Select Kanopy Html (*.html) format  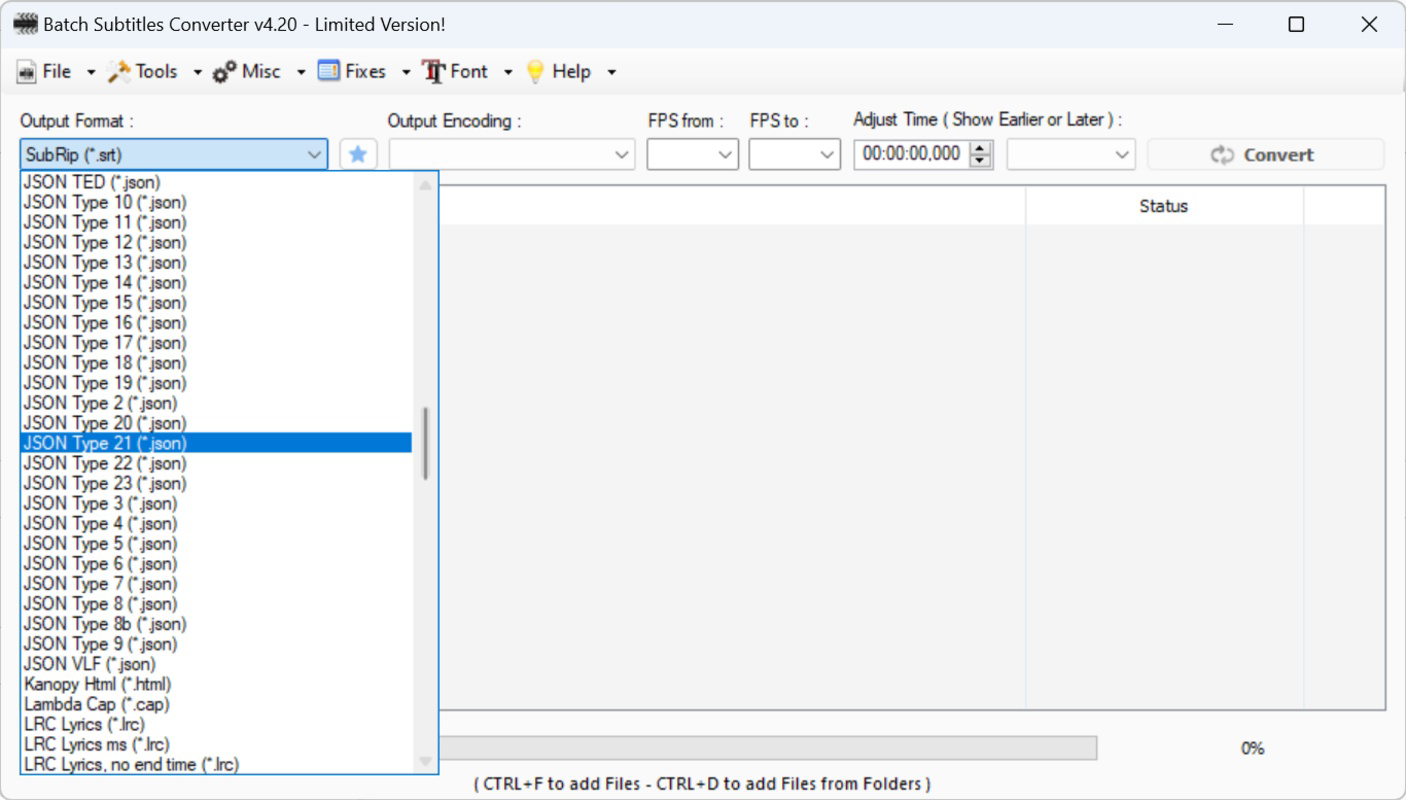point(216,684)
